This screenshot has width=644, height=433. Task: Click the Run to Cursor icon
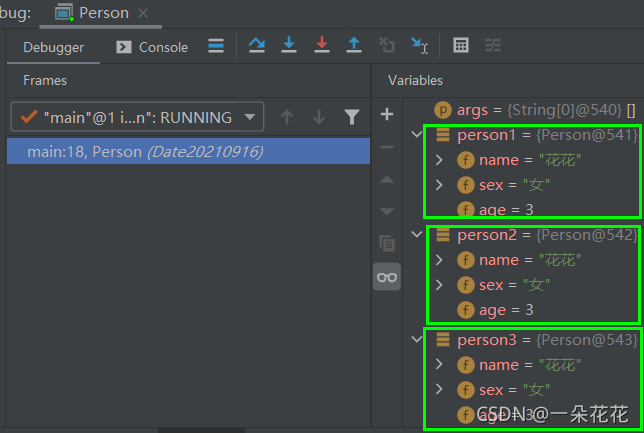(x=419, y=45)
